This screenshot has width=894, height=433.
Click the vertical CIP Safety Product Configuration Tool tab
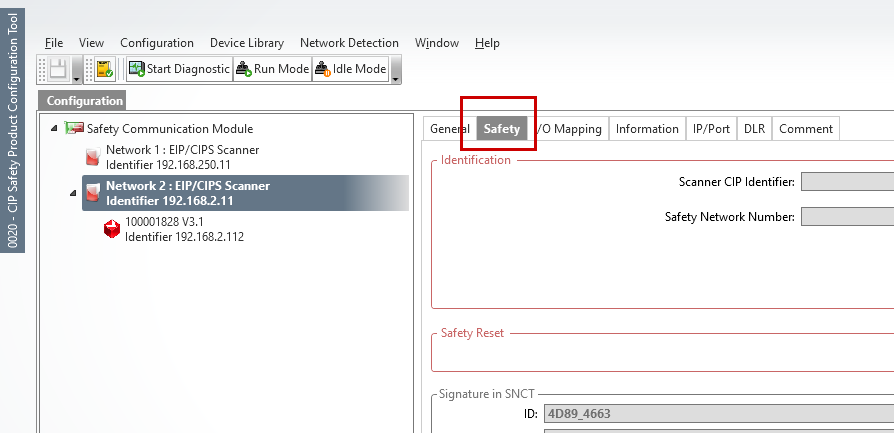pos(13,131)
